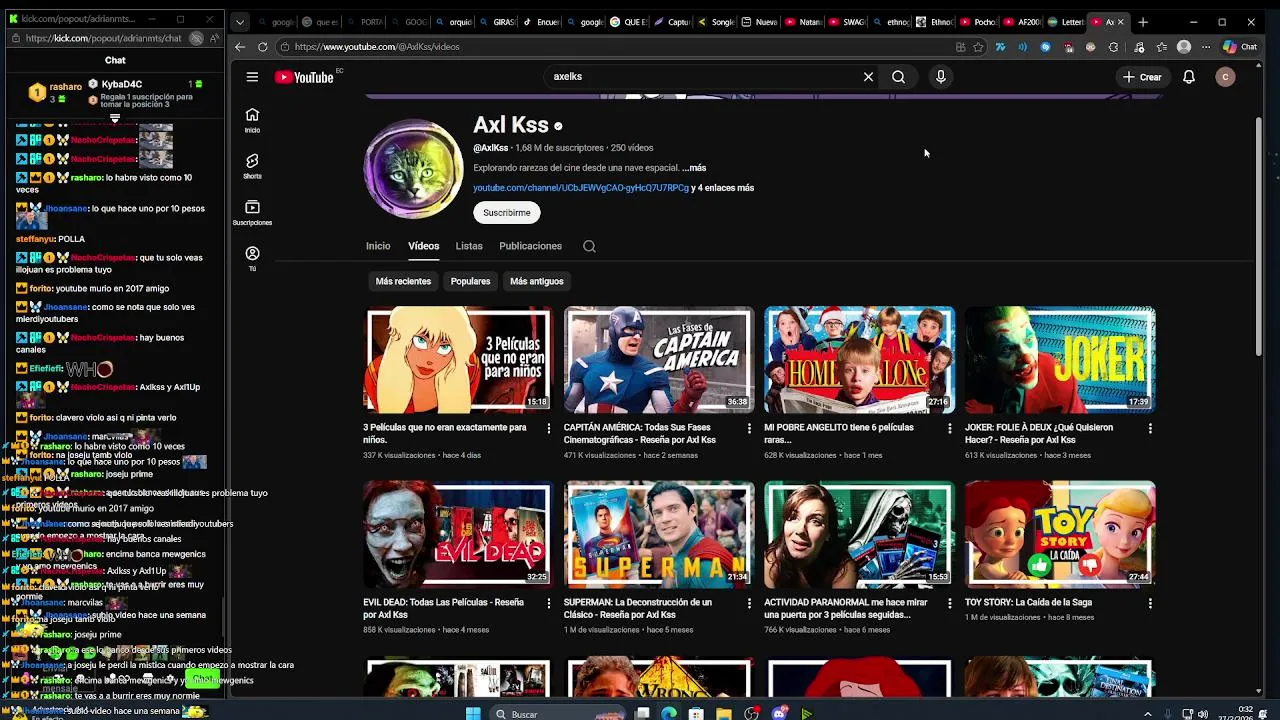The height and width of the screenshot is (720, 1280).
Task: Open options for TOY STORY video
Action: (1150, 603)
